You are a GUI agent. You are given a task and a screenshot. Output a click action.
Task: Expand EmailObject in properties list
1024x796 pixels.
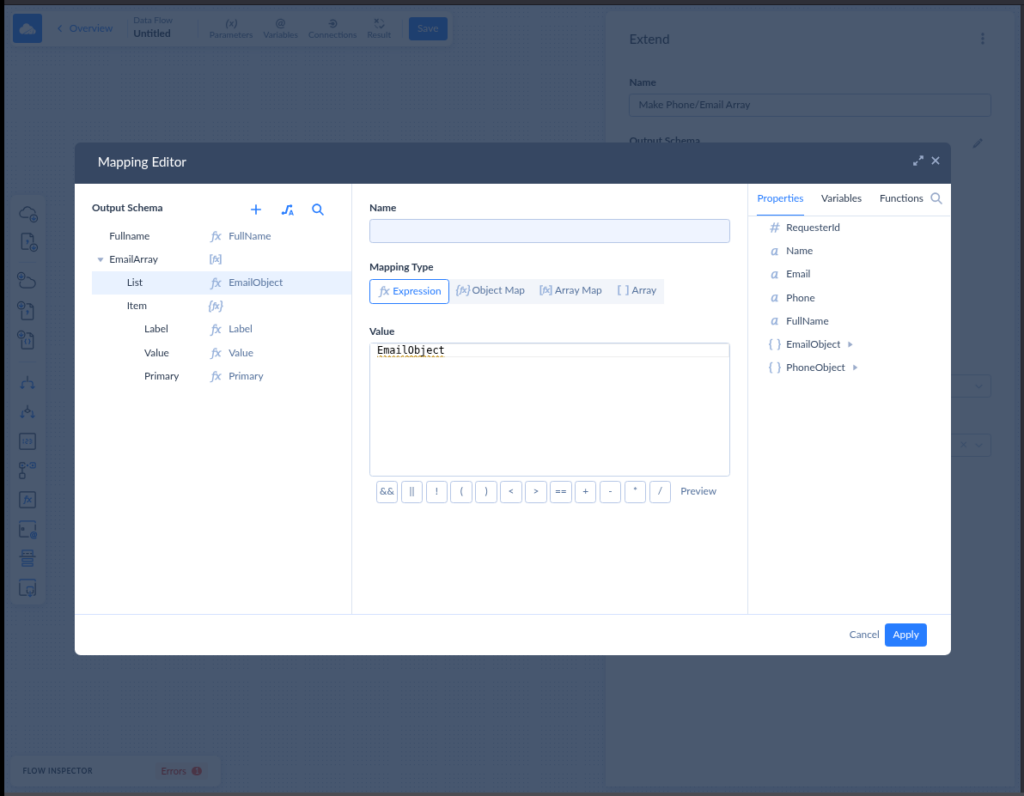click(850, 344)
